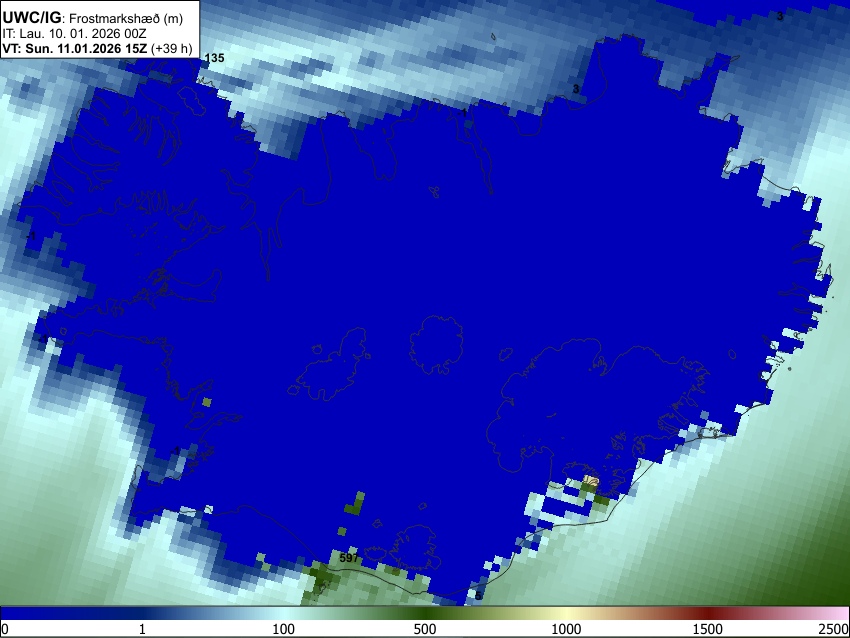Pick the pale yellow color above the 1000 label

[566, 613]
